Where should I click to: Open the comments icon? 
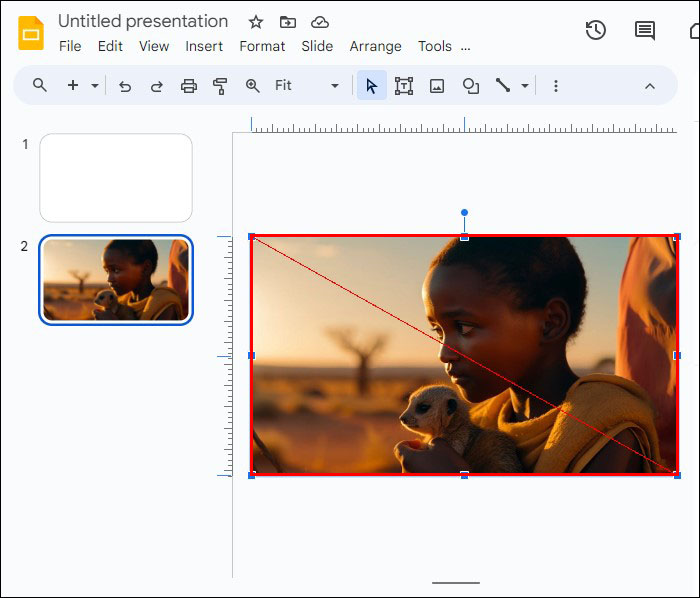click(x=645, y=30)
